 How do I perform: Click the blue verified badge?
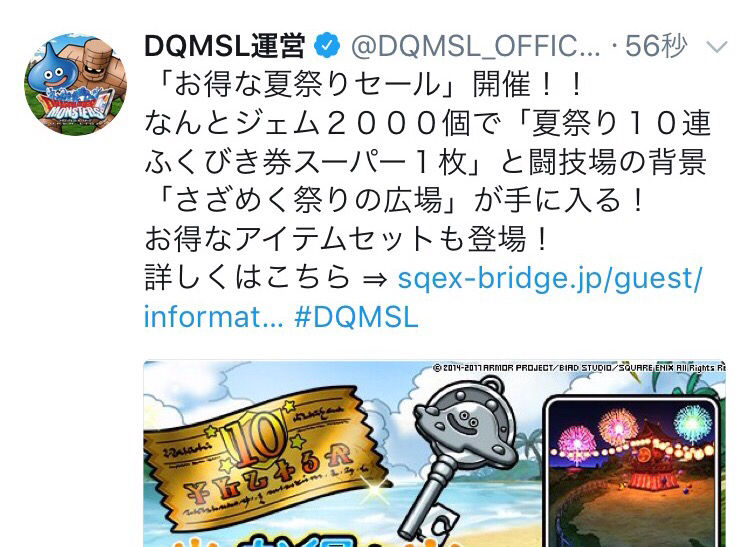click(327, 46)
